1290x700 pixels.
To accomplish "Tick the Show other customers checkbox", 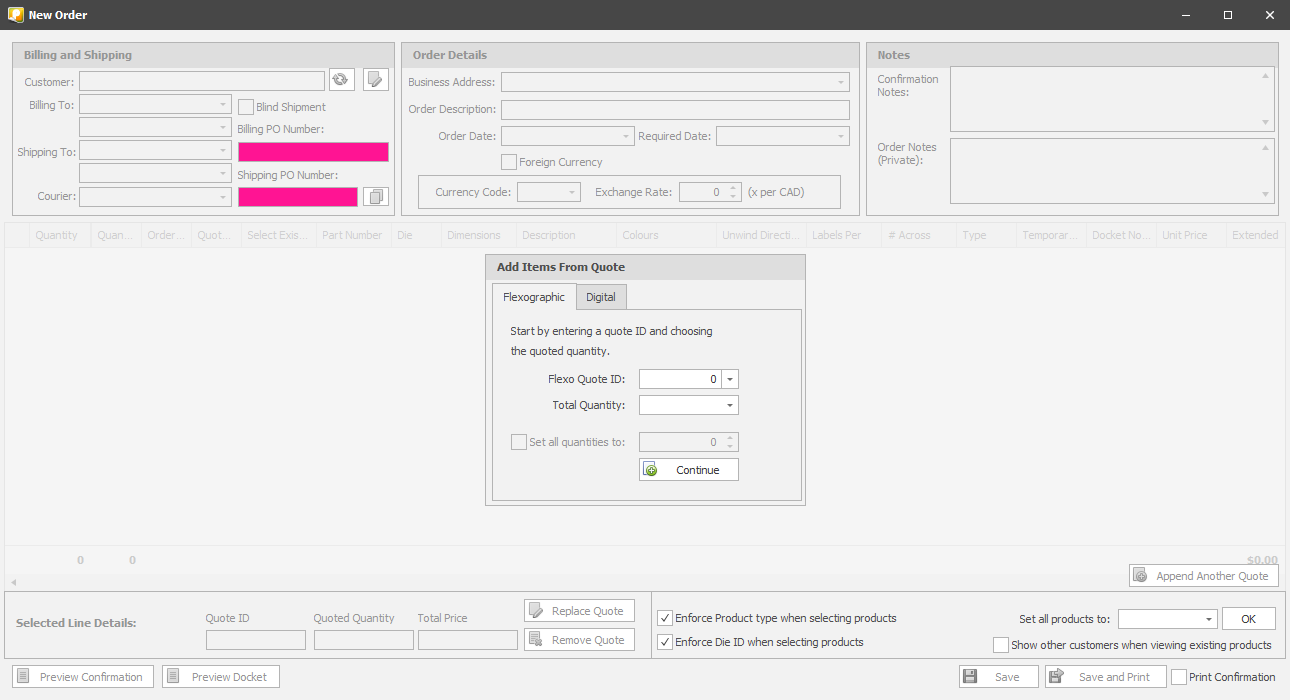I will click(1001, 645).
